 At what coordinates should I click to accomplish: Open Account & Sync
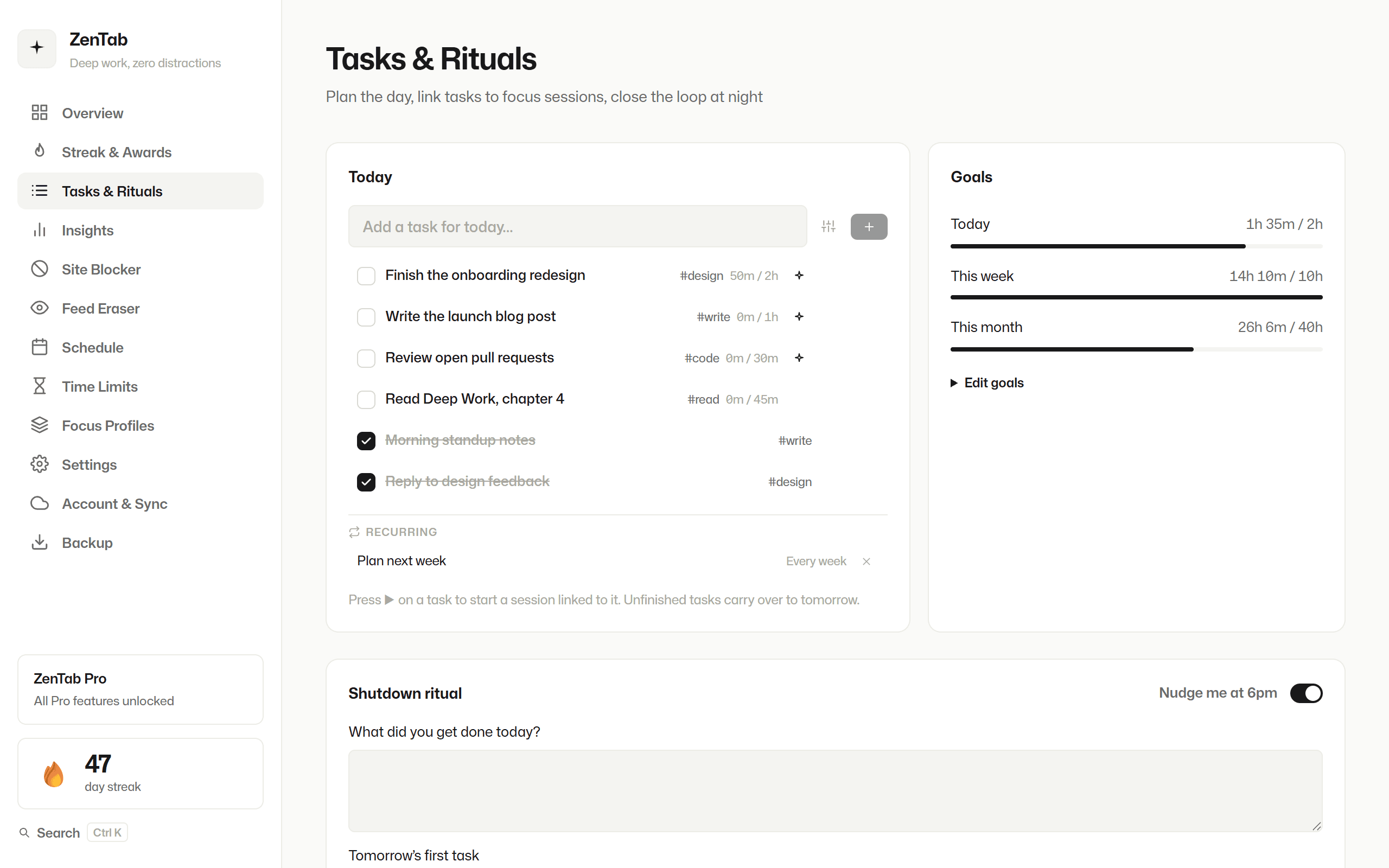click(x=140, y=503)
